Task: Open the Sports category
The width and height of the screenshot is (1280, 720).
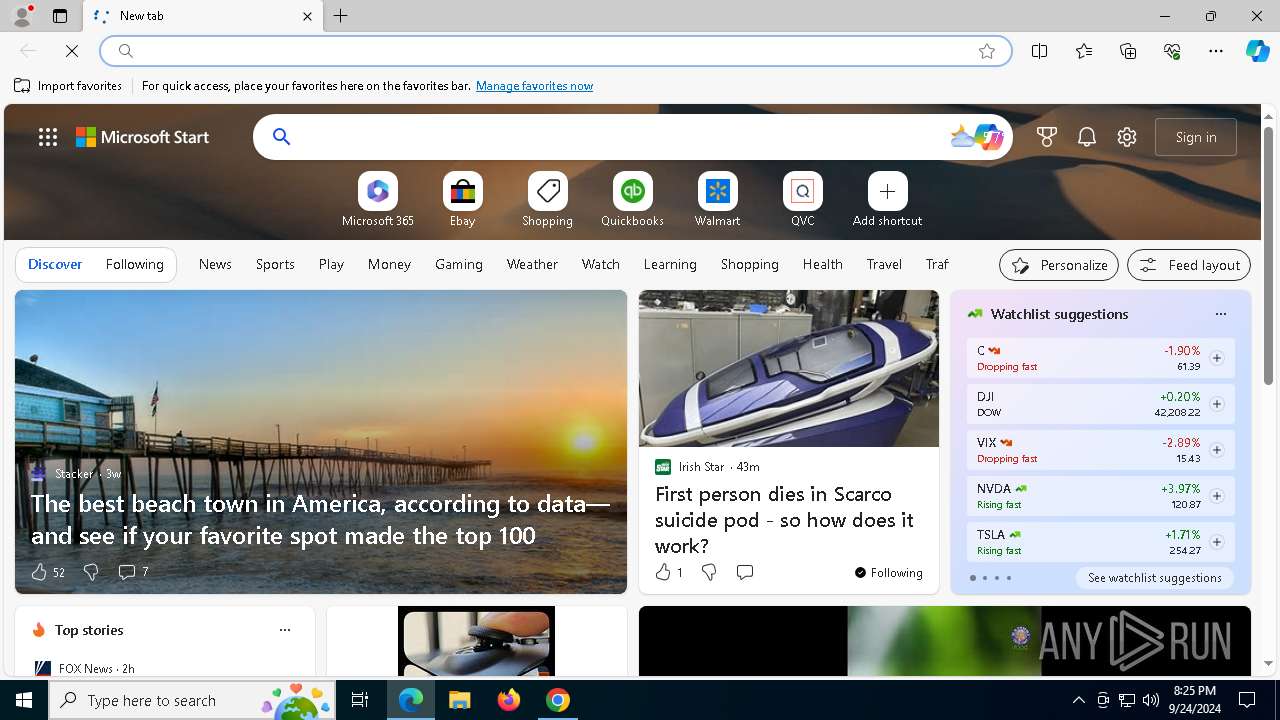Action: [x=275, y=264]
